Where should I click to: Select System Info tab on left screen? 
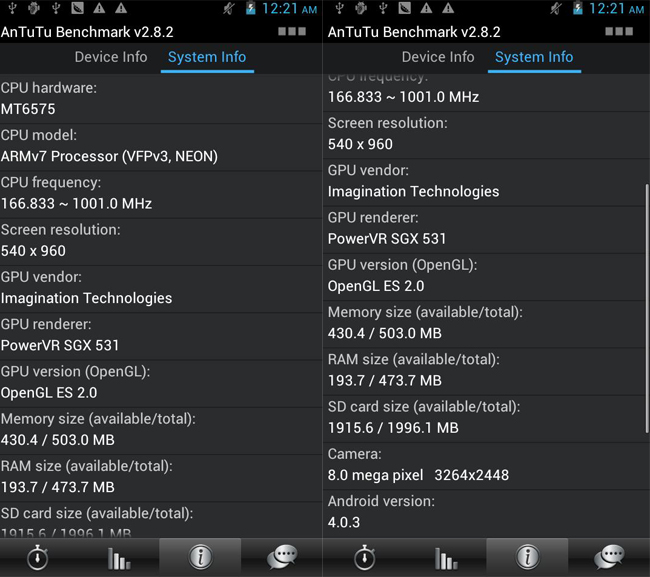(207, 57)
